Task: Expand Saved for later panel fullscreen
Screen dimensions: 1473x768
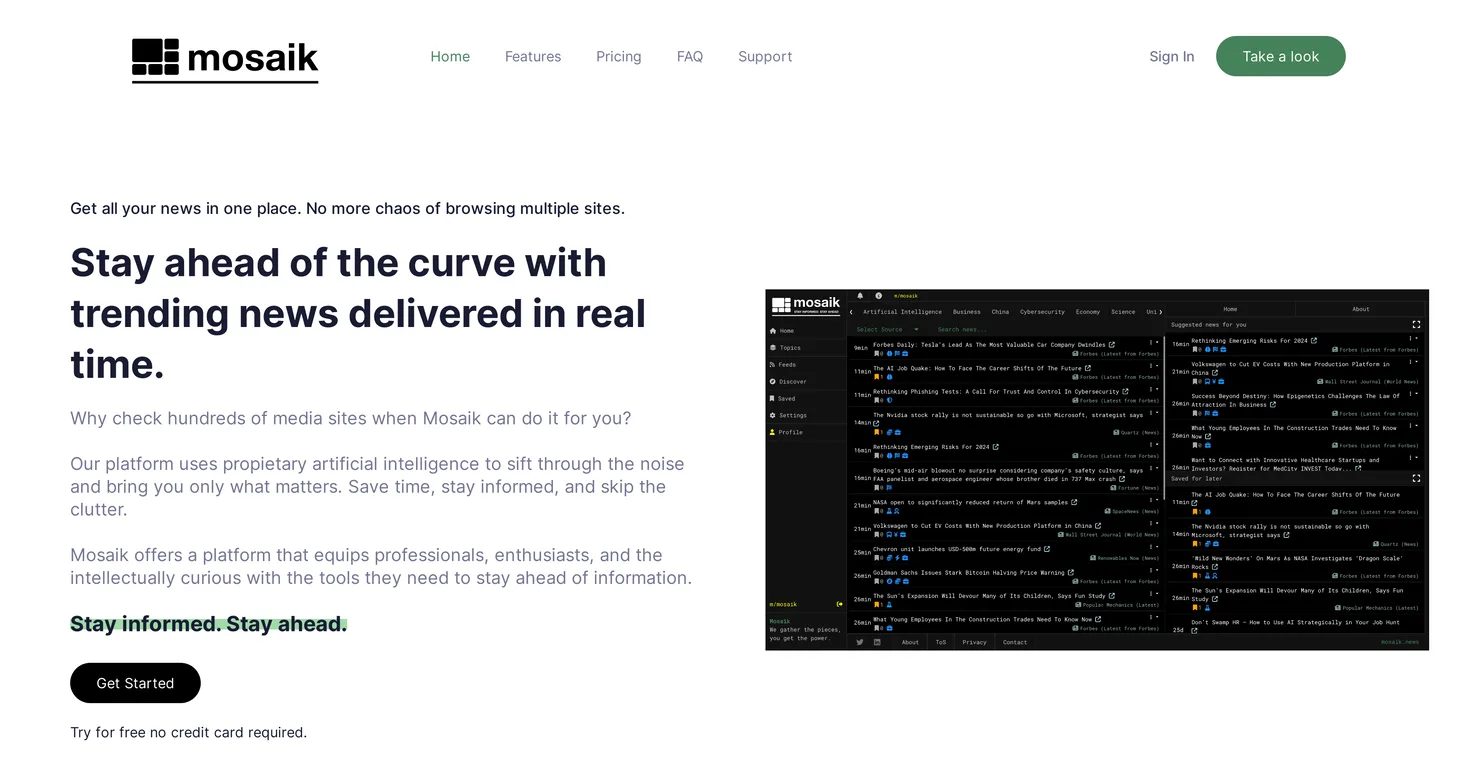Action: 1416,478
